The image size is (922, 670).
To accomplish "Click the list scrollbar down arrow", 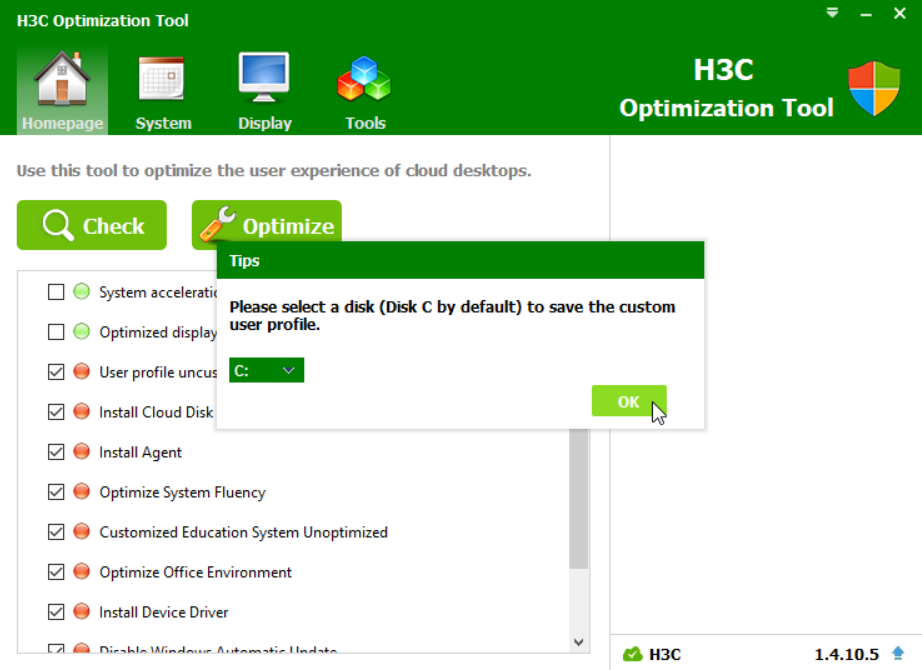I will [x=579, y=642].
